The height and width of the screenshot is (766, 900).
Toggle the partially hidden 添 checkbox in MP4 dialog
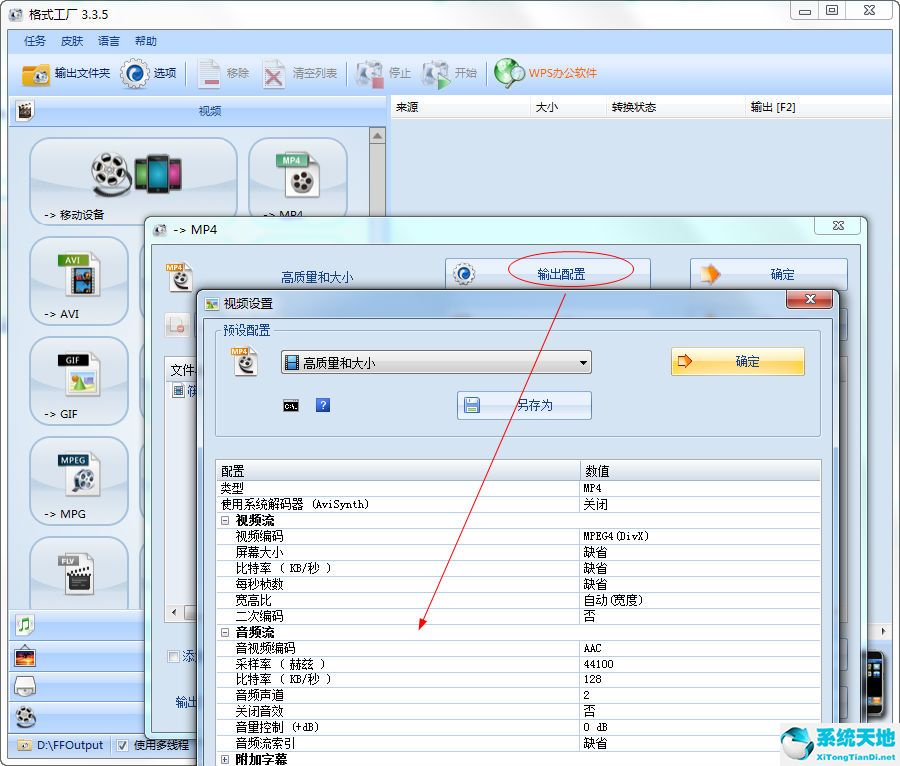tap(173, 656)
